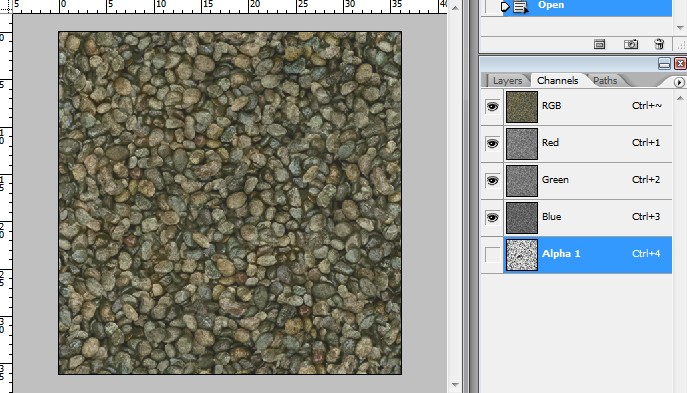Select the Green channel thumbnail
Image resolution: width=687 pixels, height=393 pixels.
pos(522,181)
